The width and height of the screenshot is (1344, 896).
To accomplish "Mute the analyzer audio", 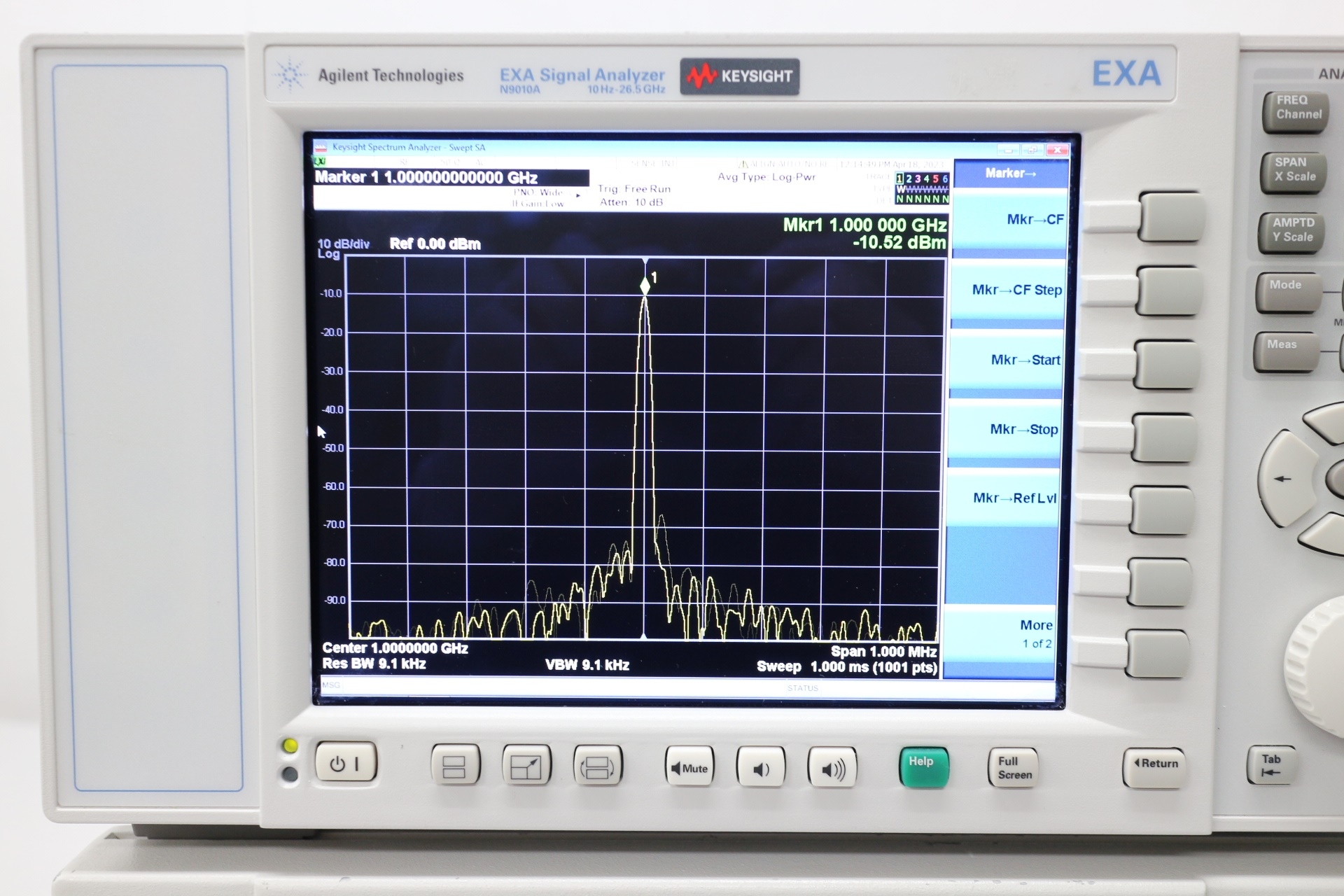I will [x=689, y=767].
